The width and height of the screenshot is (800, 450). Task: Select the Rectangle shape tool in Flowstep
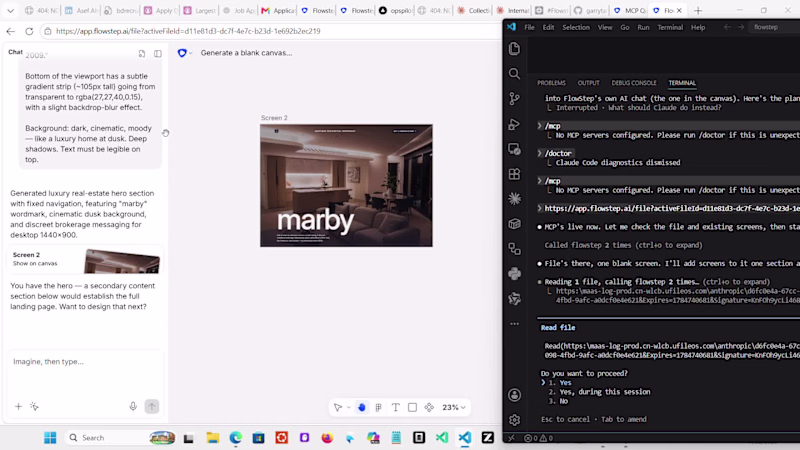click(x=412, y=407)
